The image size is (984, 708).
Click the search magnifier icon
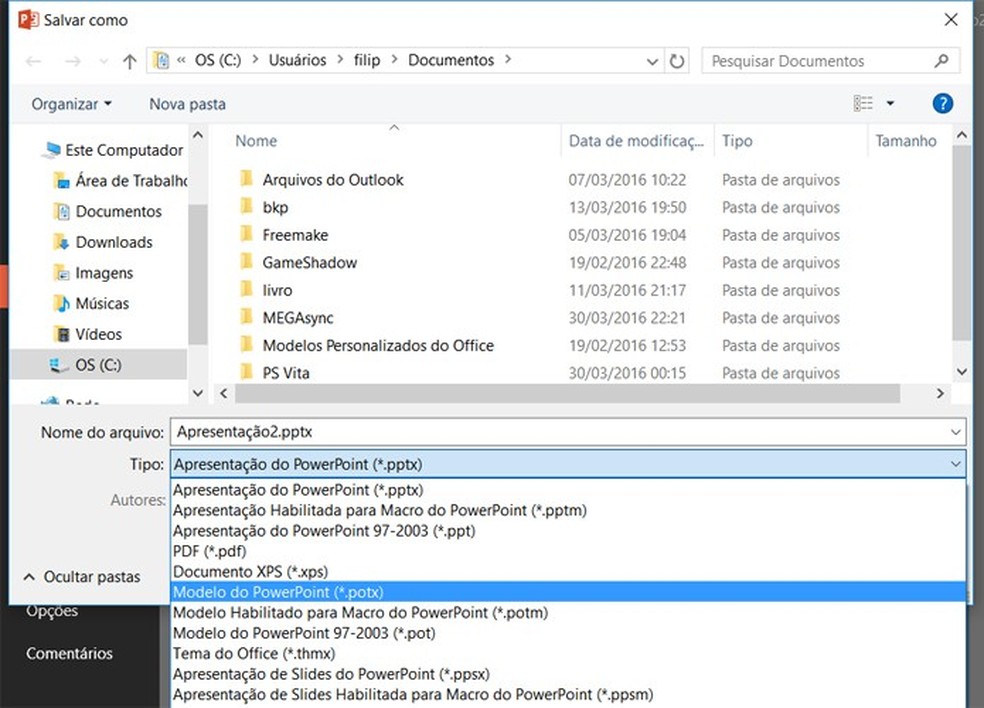[941, 61]
